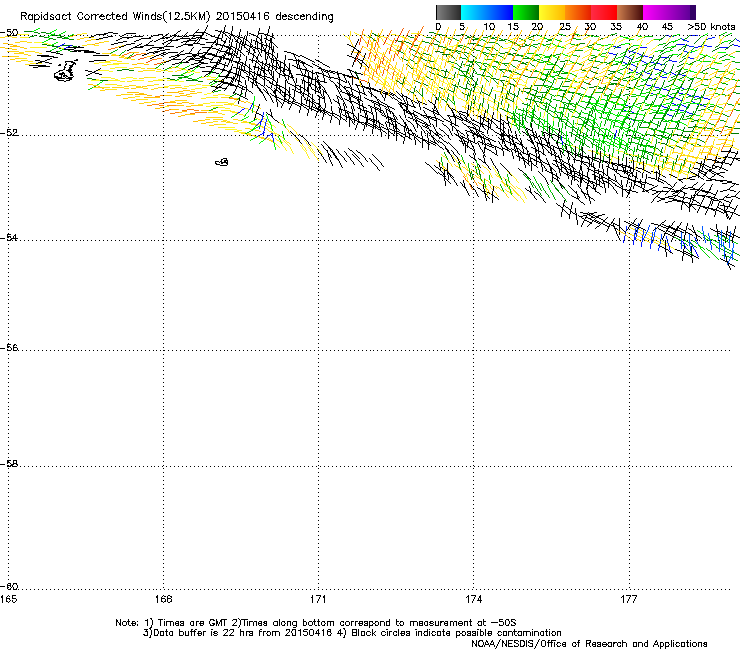740x650 pixels.
Task: Click the brown 35-40 knots legend segment
Action: [x=630, y=12]
